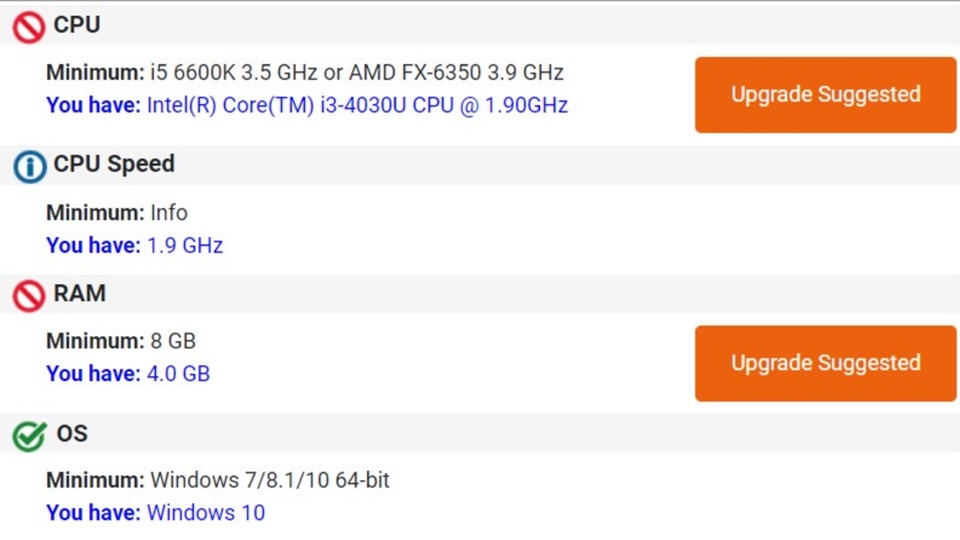Click the i5 6600K minimum CPU text
The height and width of the screenshot is (540, 960).
(x=357, y=73)
